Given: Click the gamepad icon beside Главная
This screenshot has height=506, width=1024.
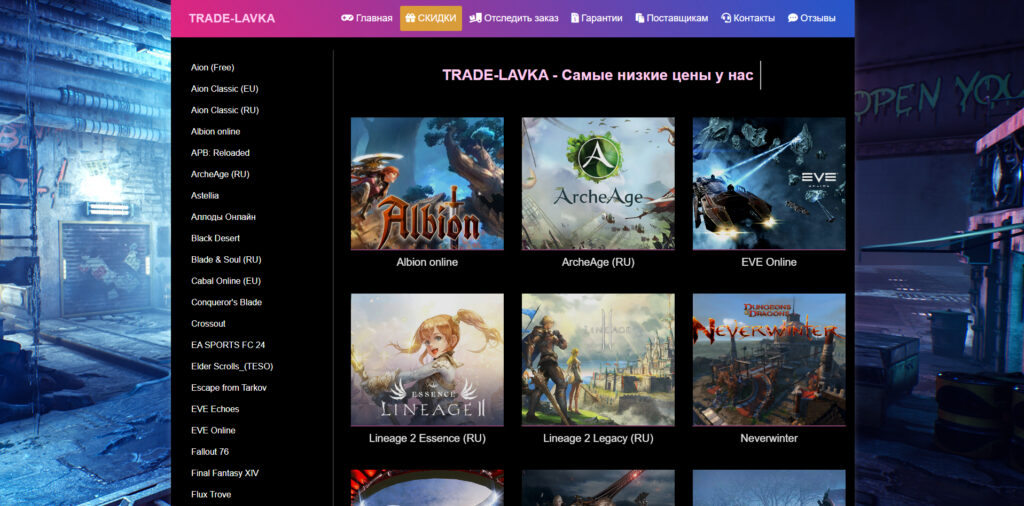Looking at the screenshot, I should click(347, 18).
